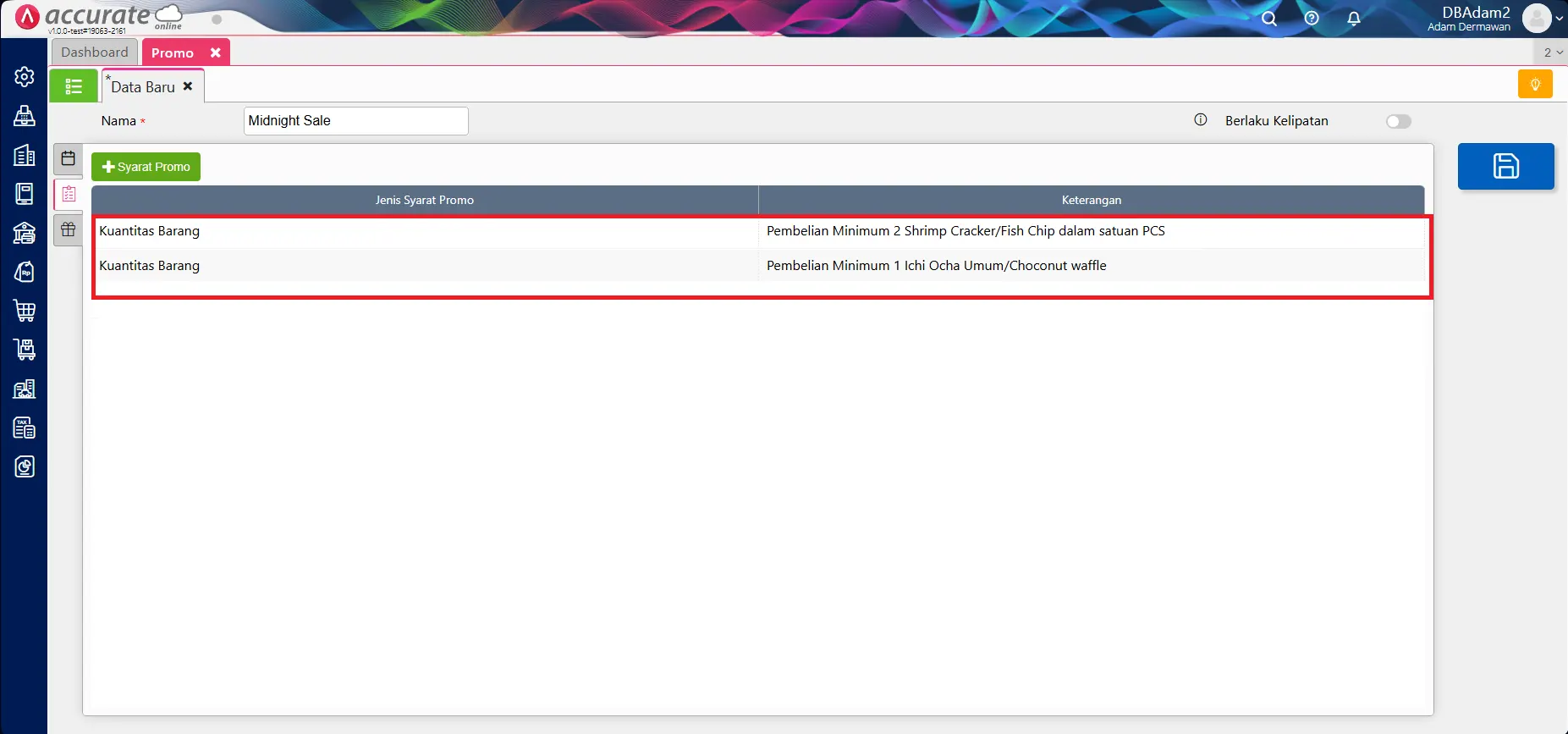Click the search magnifier in the header

coord(1268,19)
